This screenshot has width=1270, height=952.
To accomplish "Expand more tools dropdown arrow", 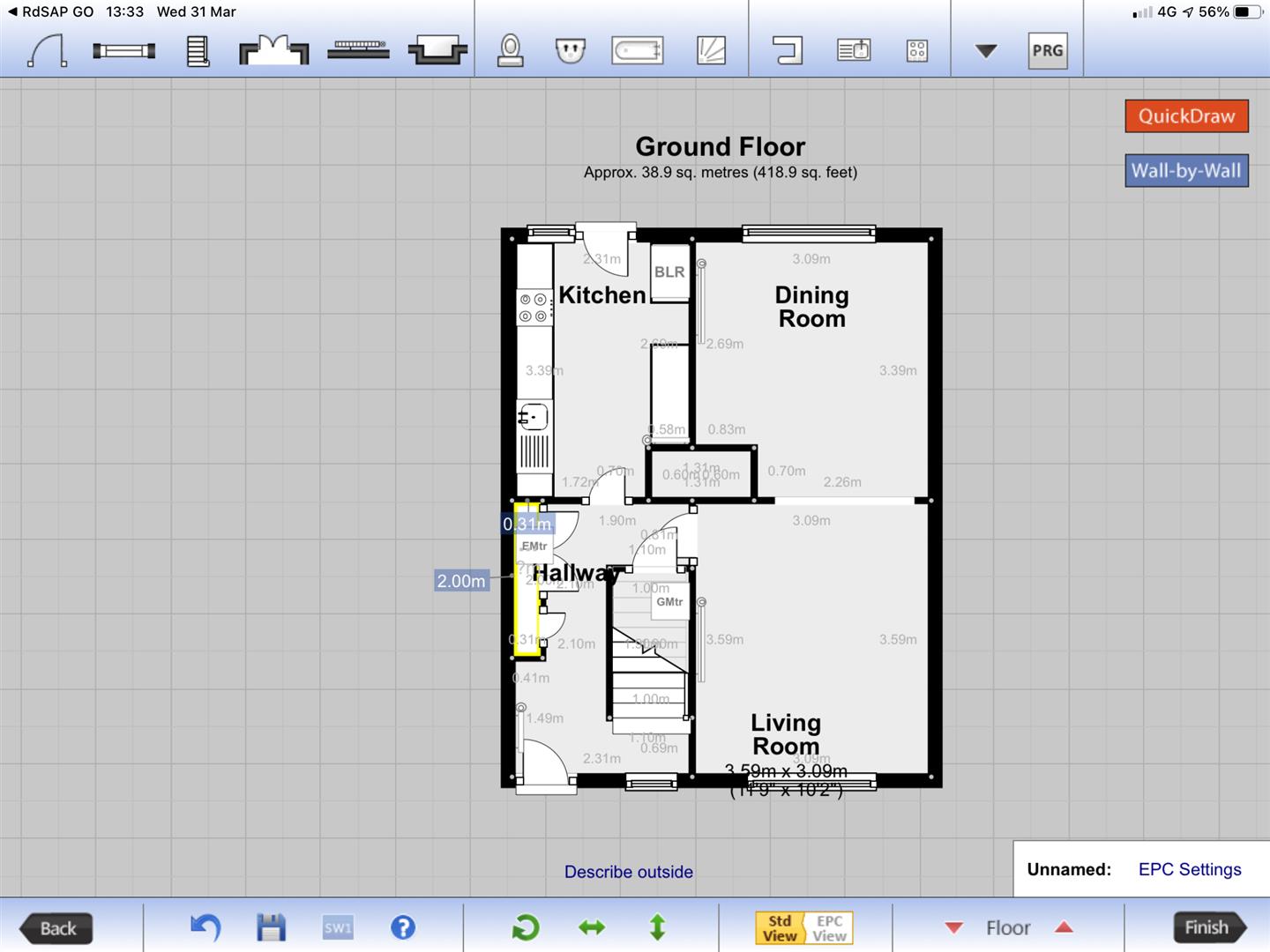I will tap(986, 51).
